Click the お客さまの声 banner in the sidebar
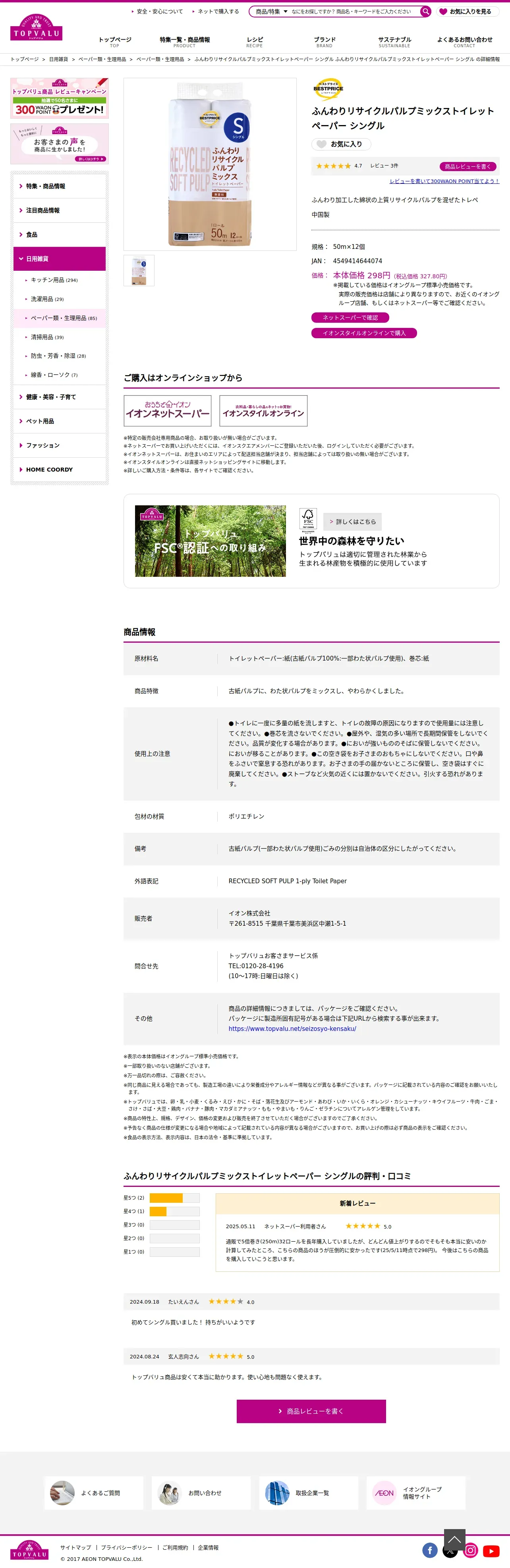The image size is (510, 1568). coord(60,144)
